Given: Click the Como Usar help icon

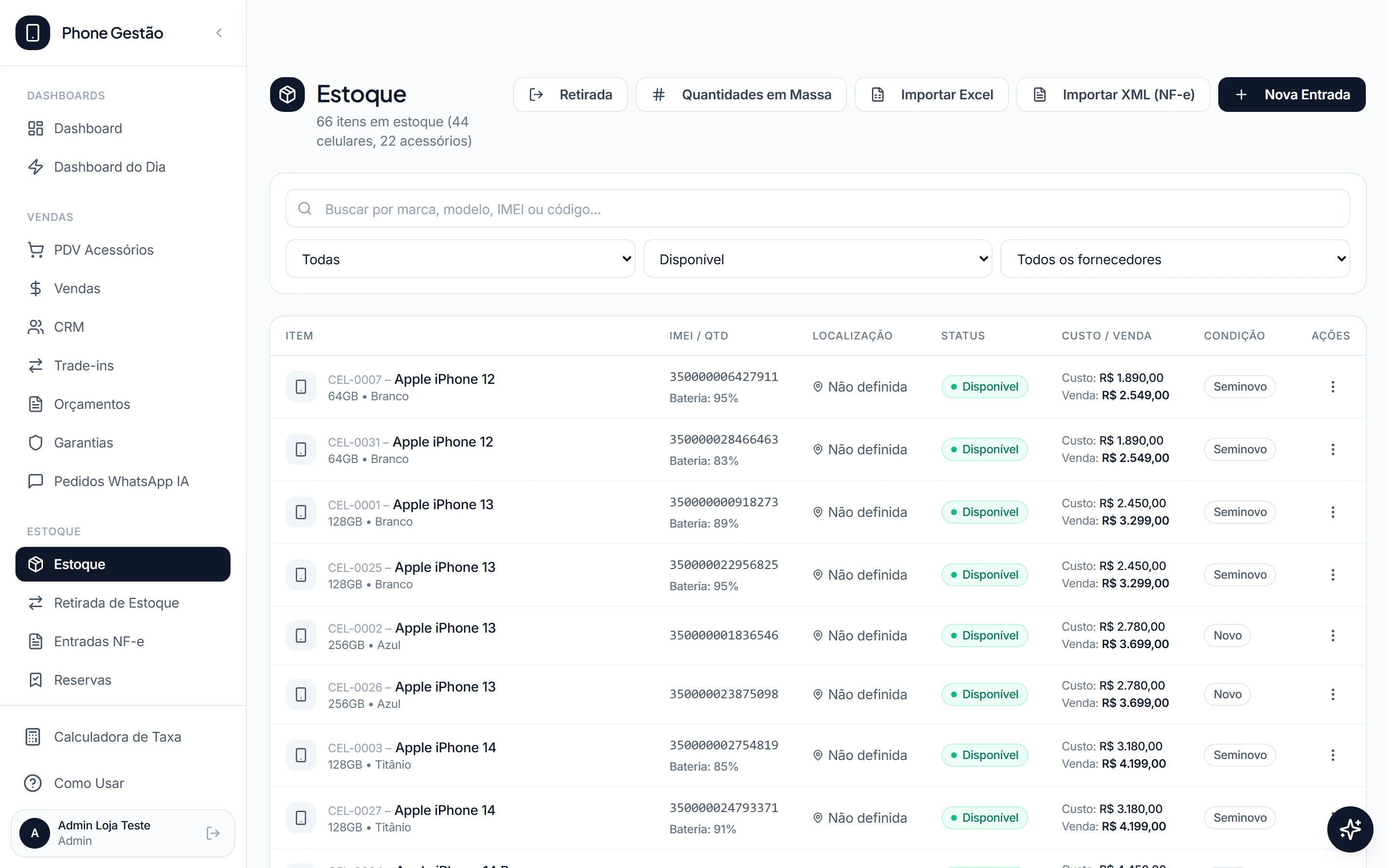Looking at the screenshot, I should coord(33,783).
